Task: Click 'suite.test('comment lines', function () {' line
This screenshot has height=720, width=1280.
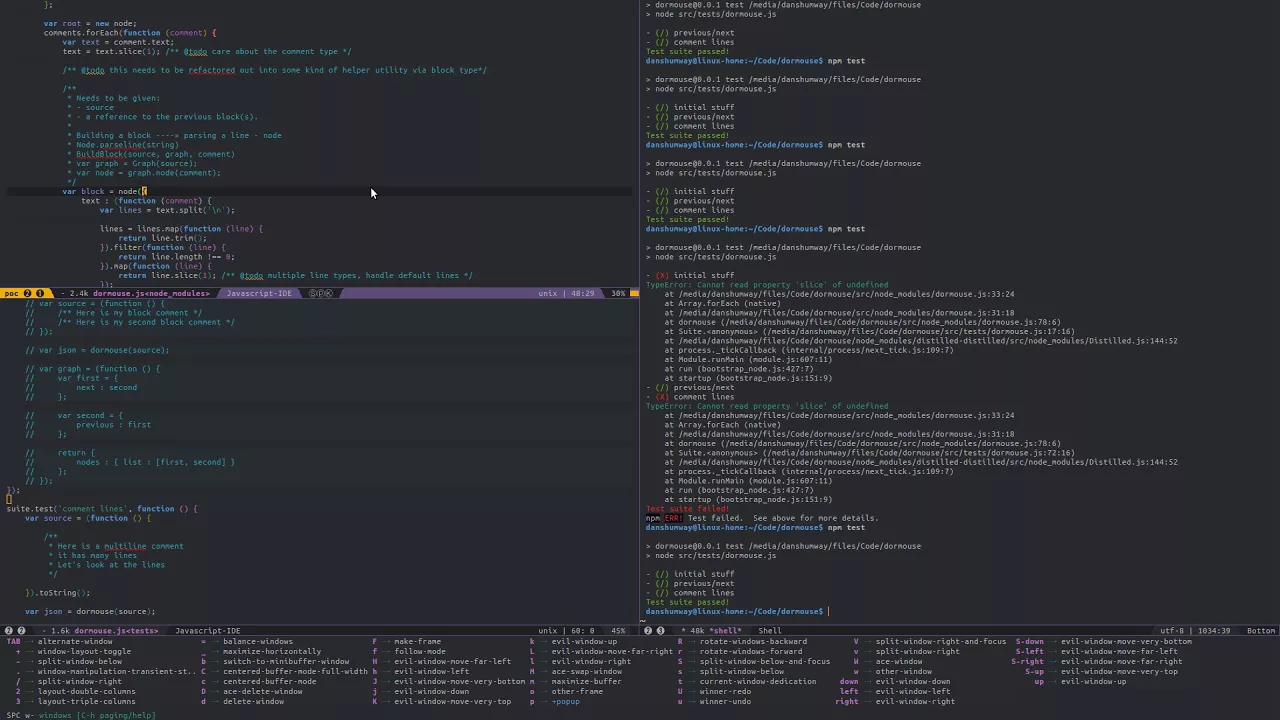Action: (x=102, y=509)
